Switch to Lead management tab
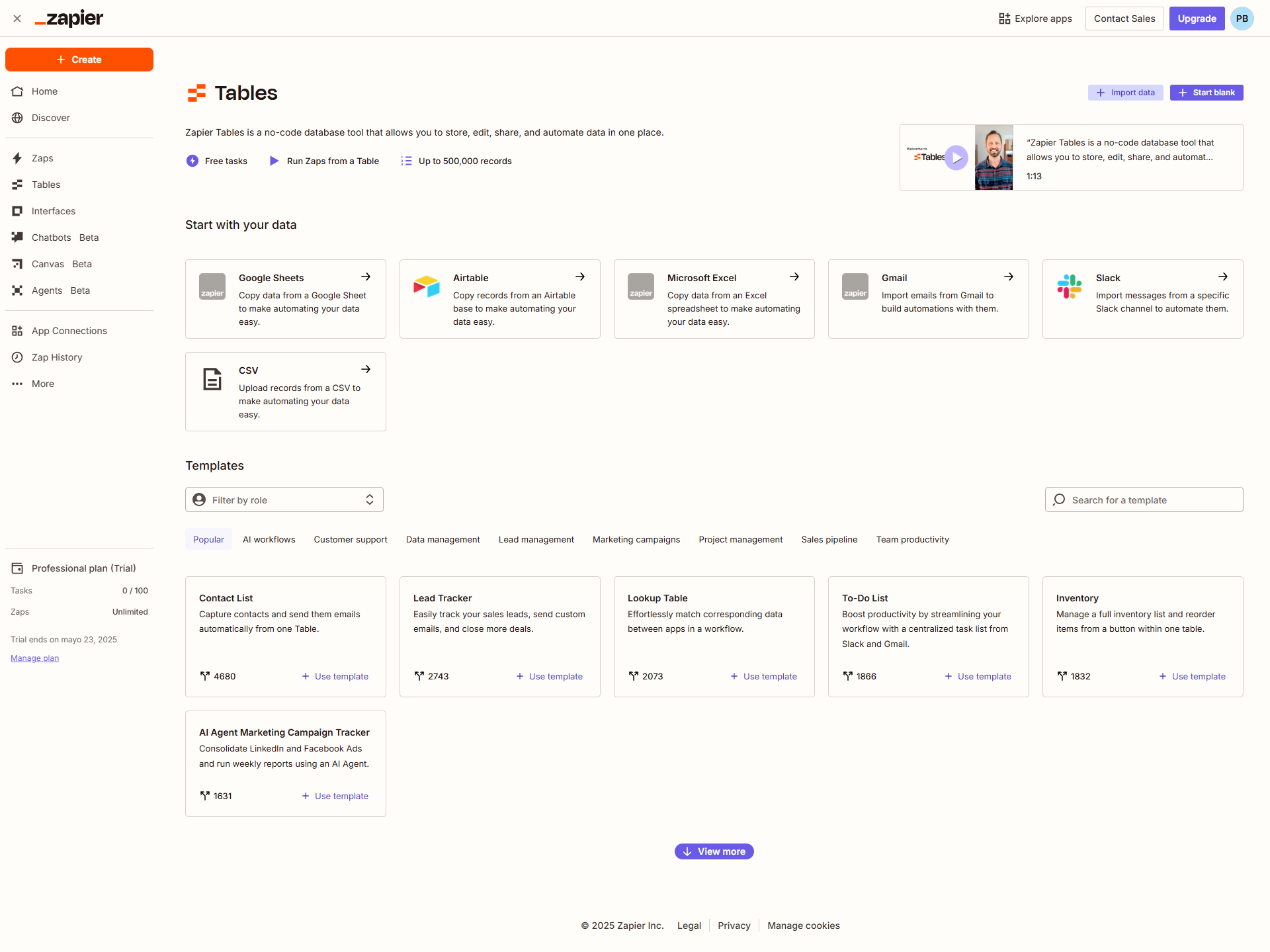 [x=536, y=539]
